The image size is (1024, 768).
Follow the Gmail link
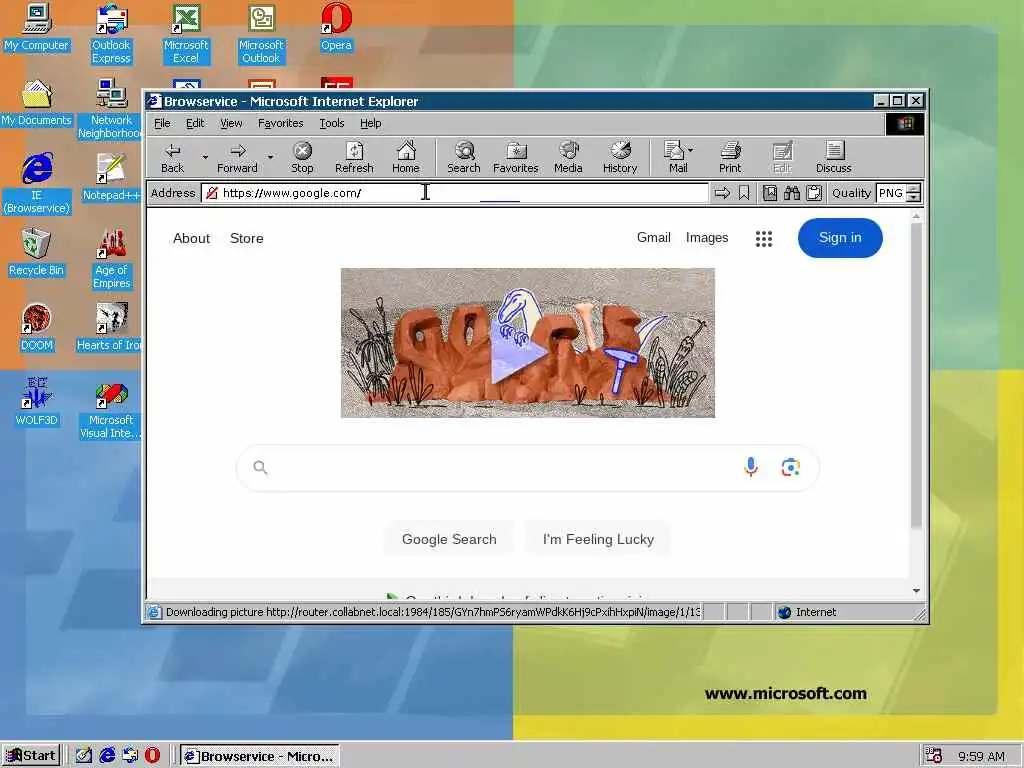click(x=654, y=238)
